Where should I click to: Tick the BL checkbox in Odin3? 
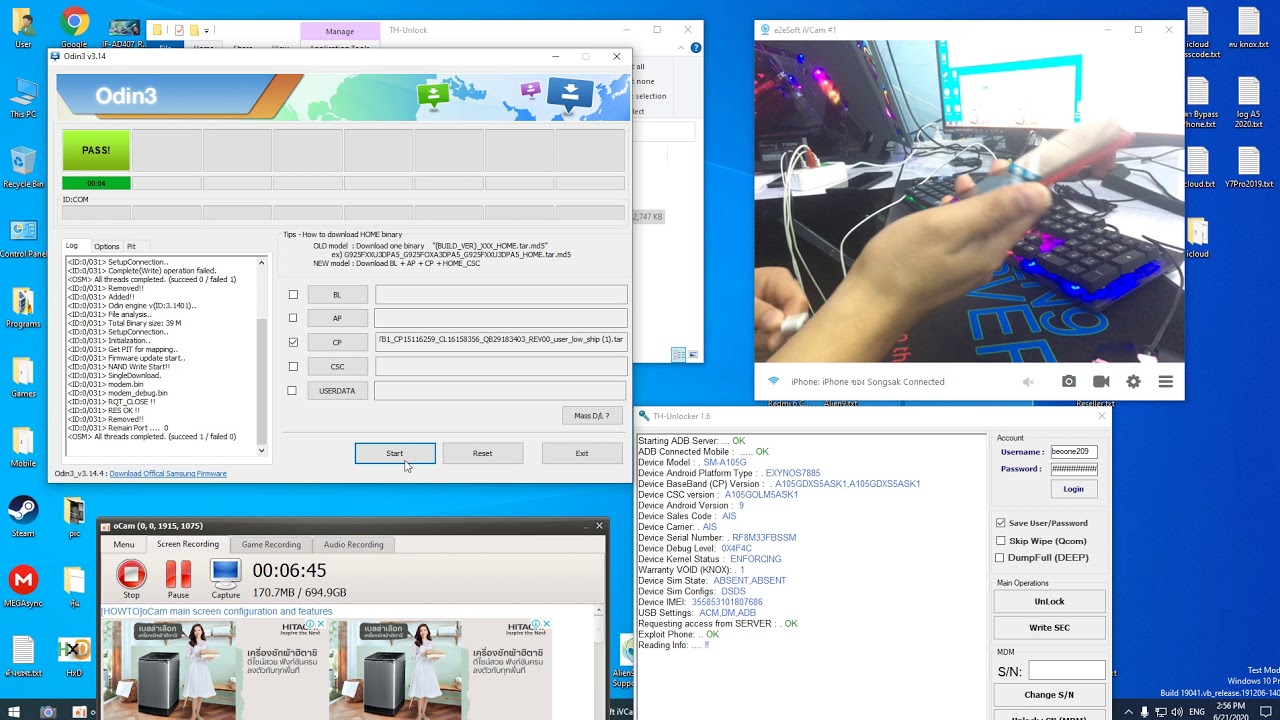pos(293,295)
